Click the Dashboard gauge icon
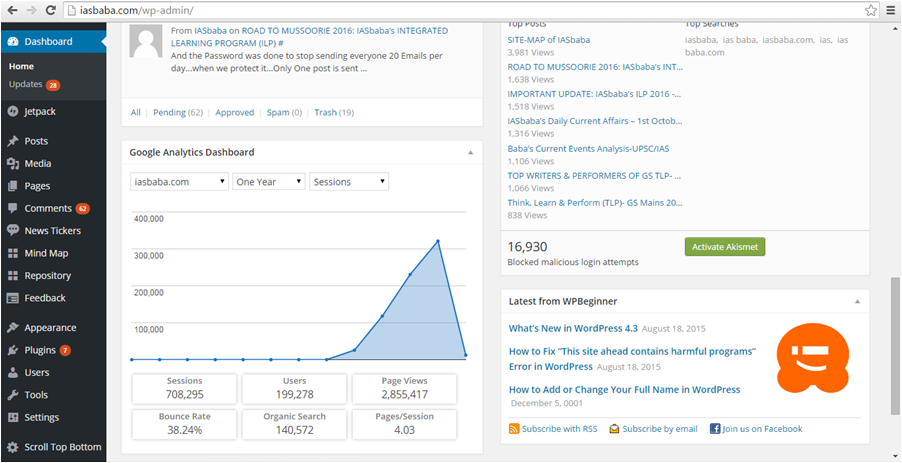The image size is (902, 463). coord(13,41)
